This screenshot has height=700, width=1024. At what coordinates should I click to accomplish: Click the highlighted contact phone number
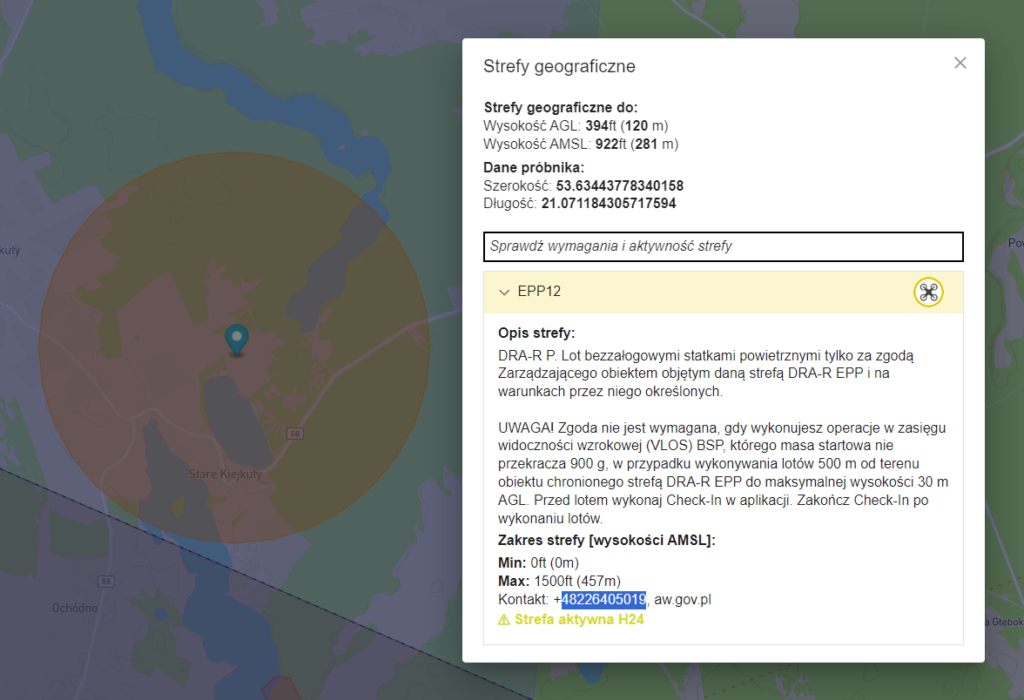[603, 599]
